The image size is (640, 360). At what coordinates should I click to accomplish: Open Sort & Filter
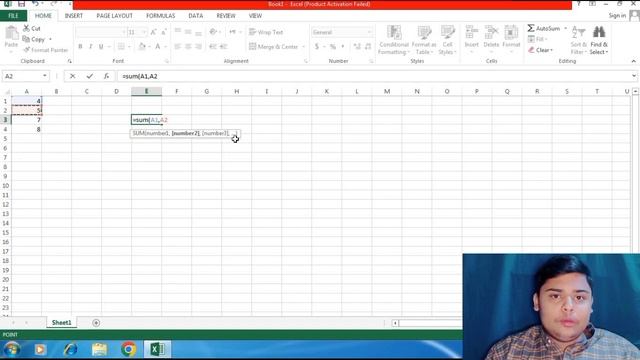click(578, 40)
